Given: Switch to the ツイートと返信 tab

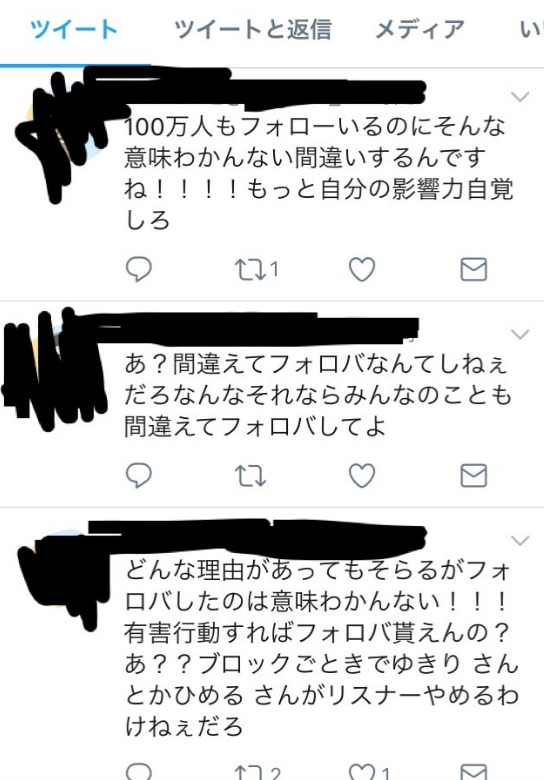Looking at the screenshot, I should pyautogui.click(x=253, y=30).
